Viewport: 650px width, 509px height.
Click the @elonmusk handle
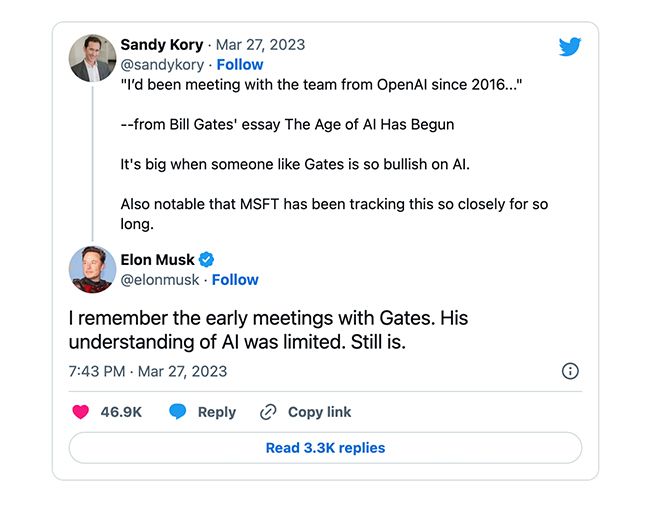pos(160,280)
